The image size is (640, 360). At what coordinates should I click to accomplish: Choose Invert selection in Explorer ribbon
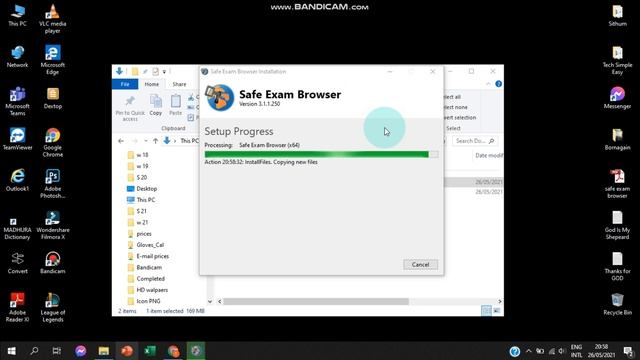[x=460, y=118]
